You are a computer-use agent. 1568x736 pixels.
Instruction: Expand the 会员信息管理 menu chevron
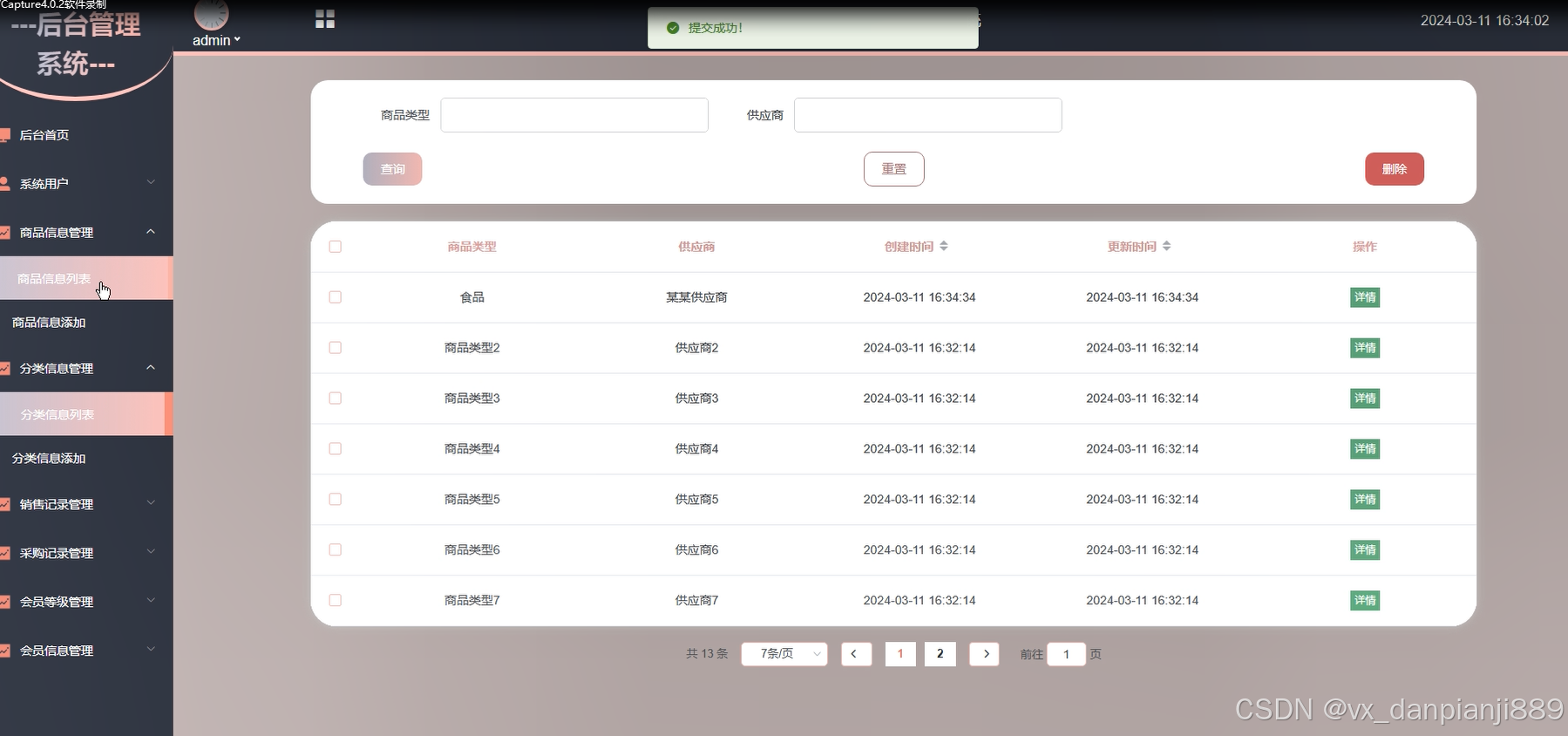tap(151, 650)
